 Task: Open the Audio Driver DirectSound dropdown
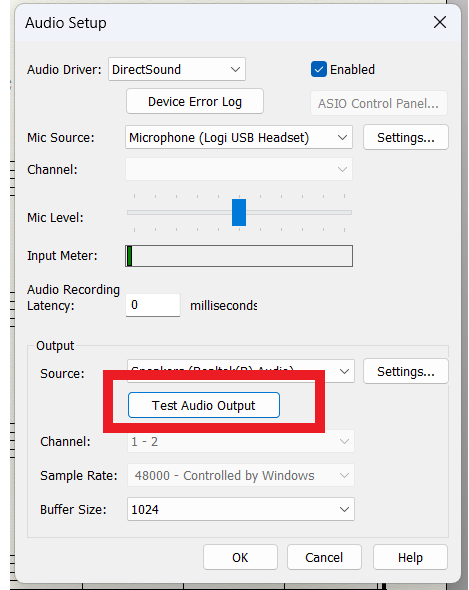[x=177, y=69]
